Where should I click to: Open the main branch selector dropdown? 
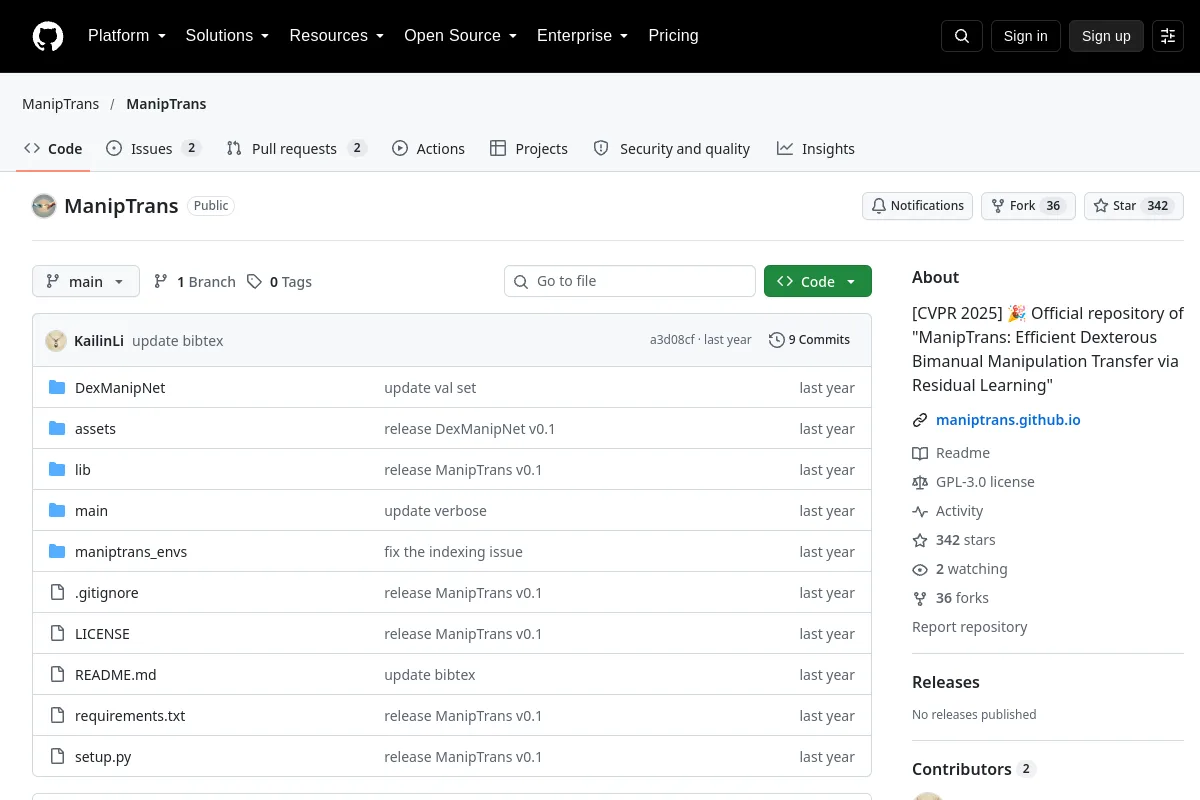point(86,282)
